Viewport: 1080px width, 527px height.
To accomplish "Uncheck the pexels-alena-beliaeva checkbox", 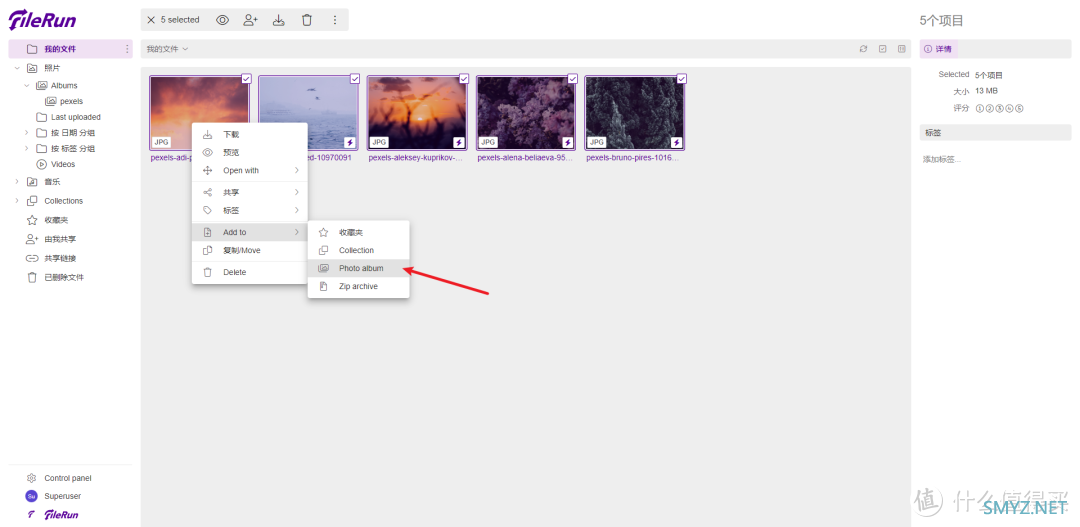I will [x=572, y=79].
